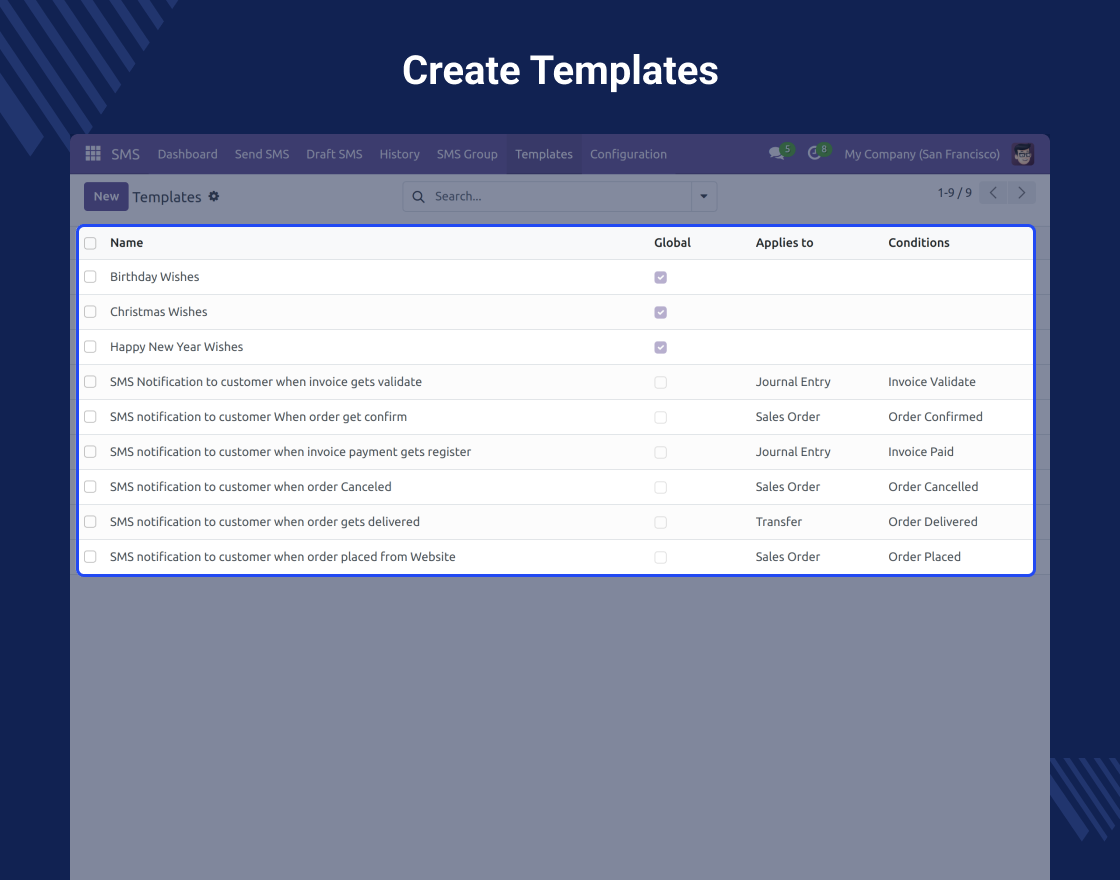
Task: Open the My Company (San Francisco) switcher
Action: 921,154
